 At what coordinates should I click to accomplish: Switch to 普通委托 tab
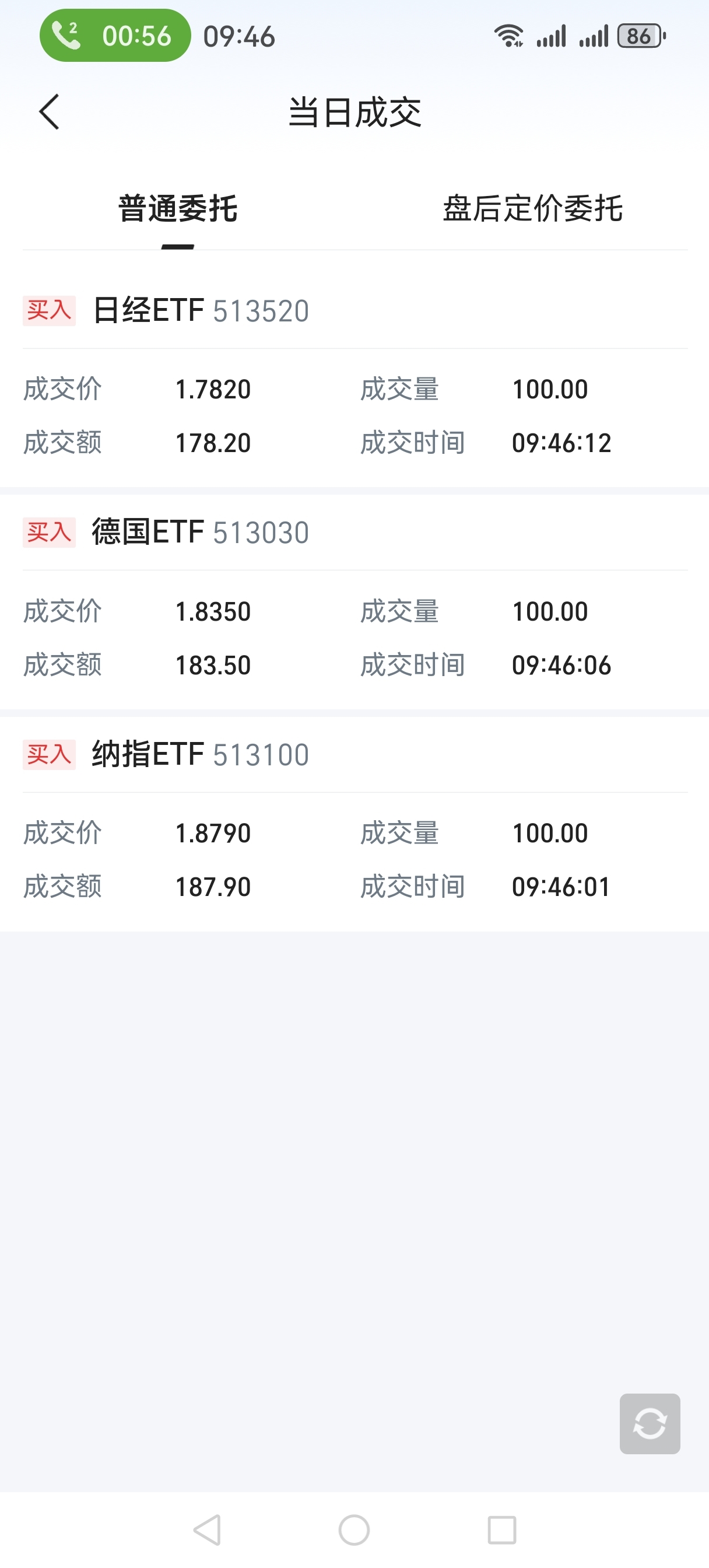coord(178,209)
